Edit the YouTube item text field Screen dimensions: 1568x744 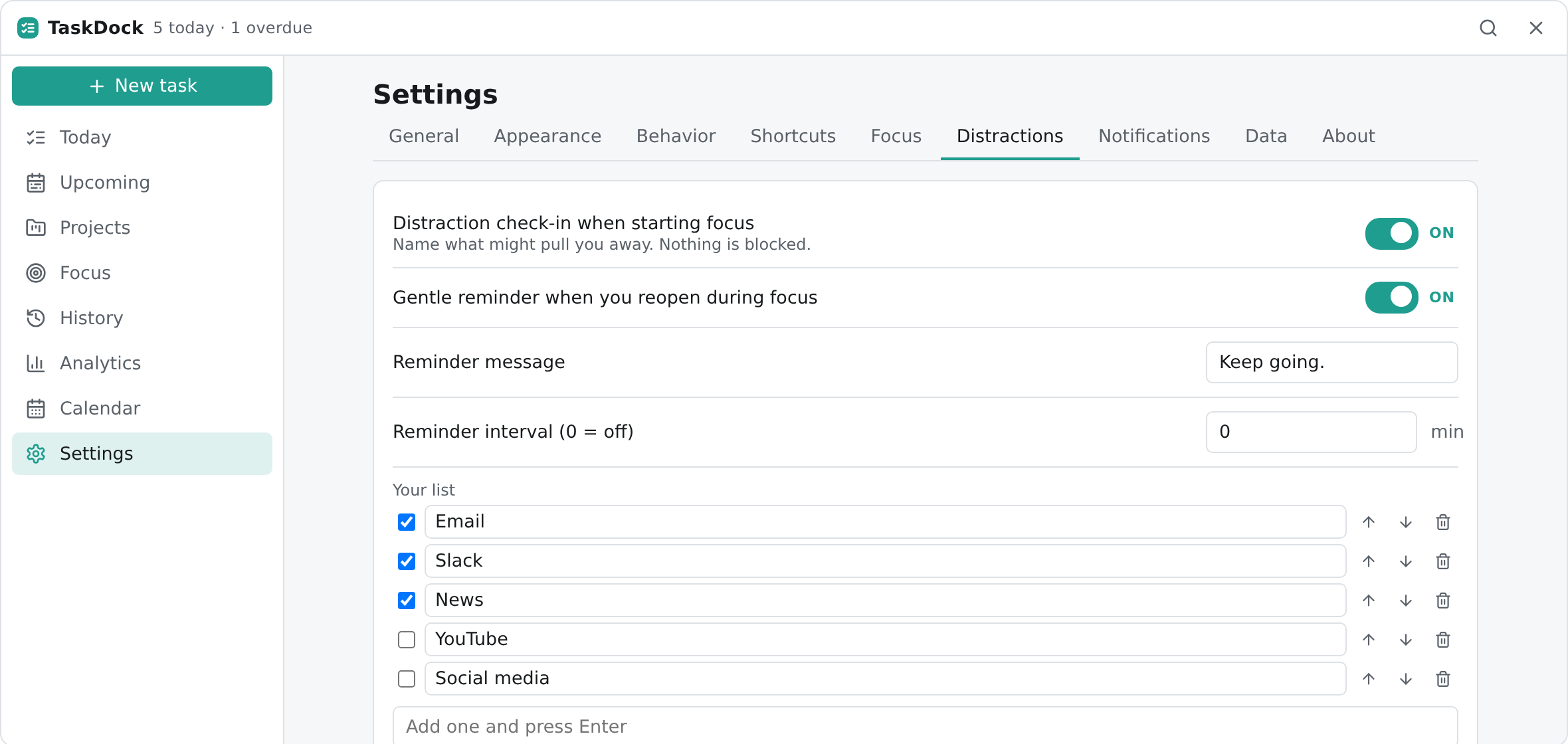pos(886,640)
